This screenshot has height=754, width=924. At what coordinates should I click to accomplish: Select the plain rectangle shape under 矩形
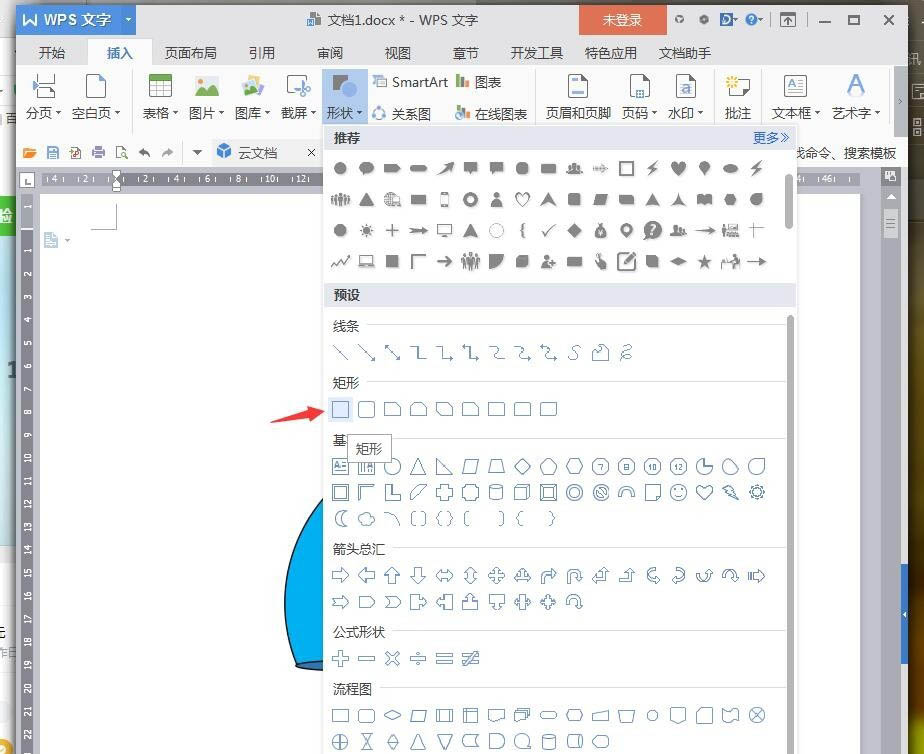pyautogui.click(x=341, y=409)
